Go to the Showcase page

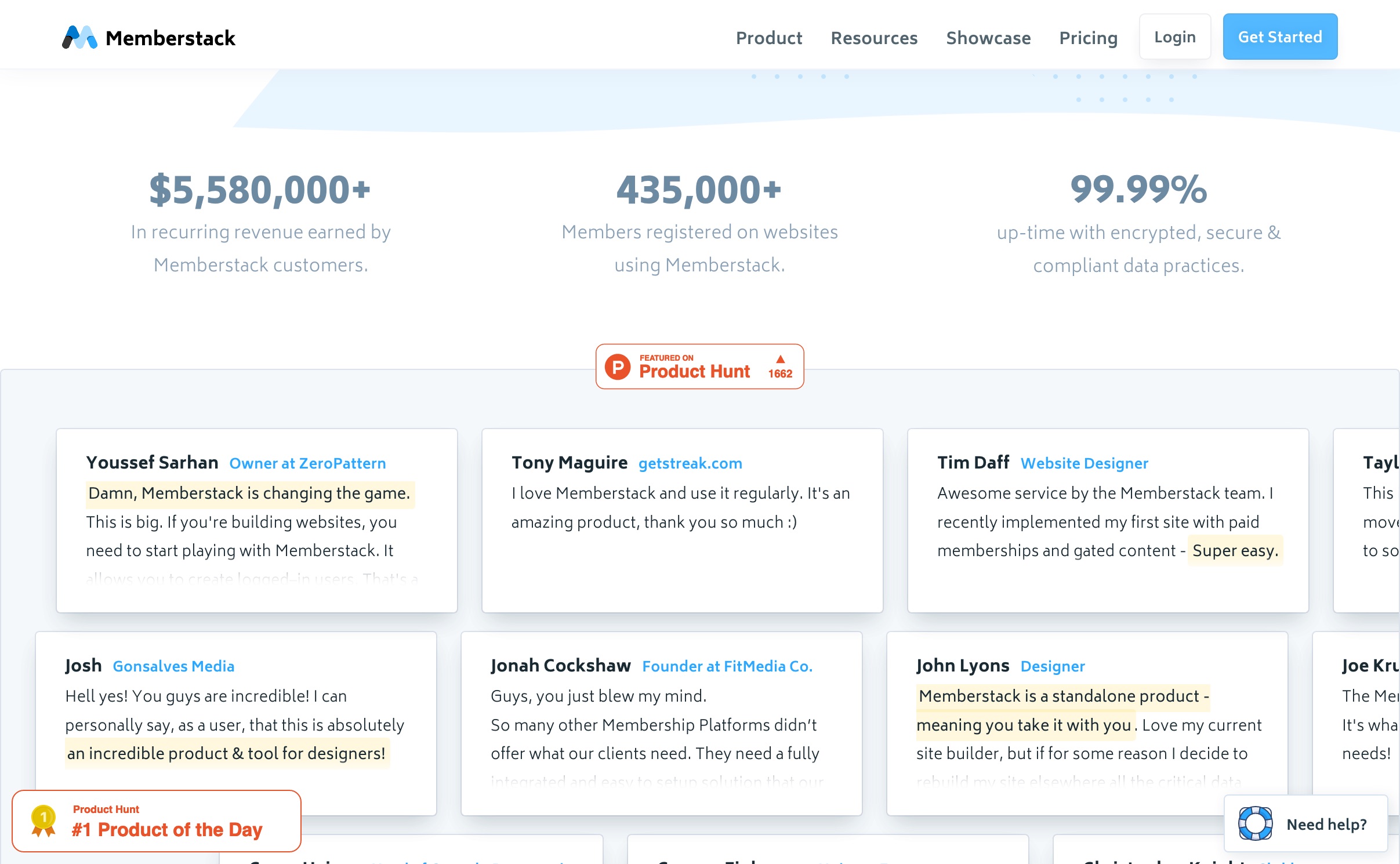[988, 38]
